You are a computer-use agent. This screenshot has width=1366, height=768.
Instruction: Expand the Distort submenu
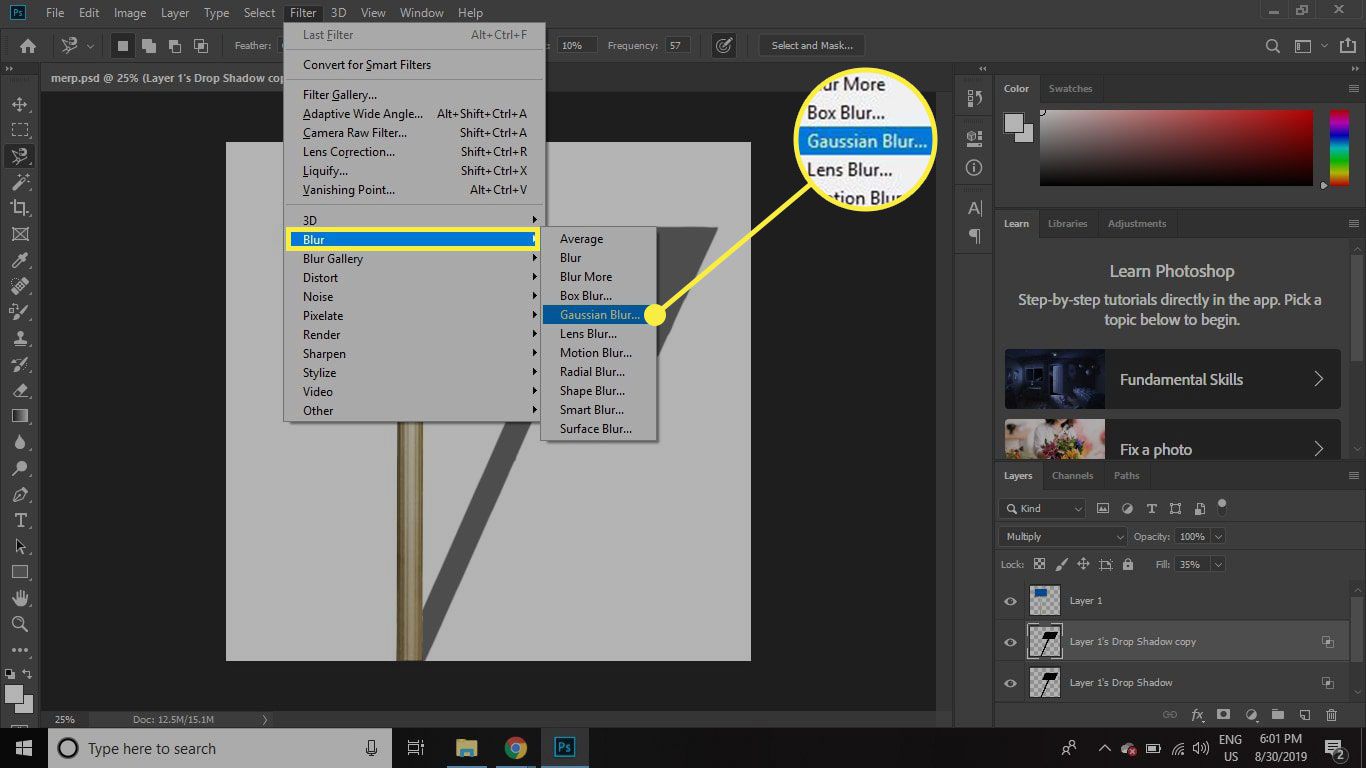414,278
